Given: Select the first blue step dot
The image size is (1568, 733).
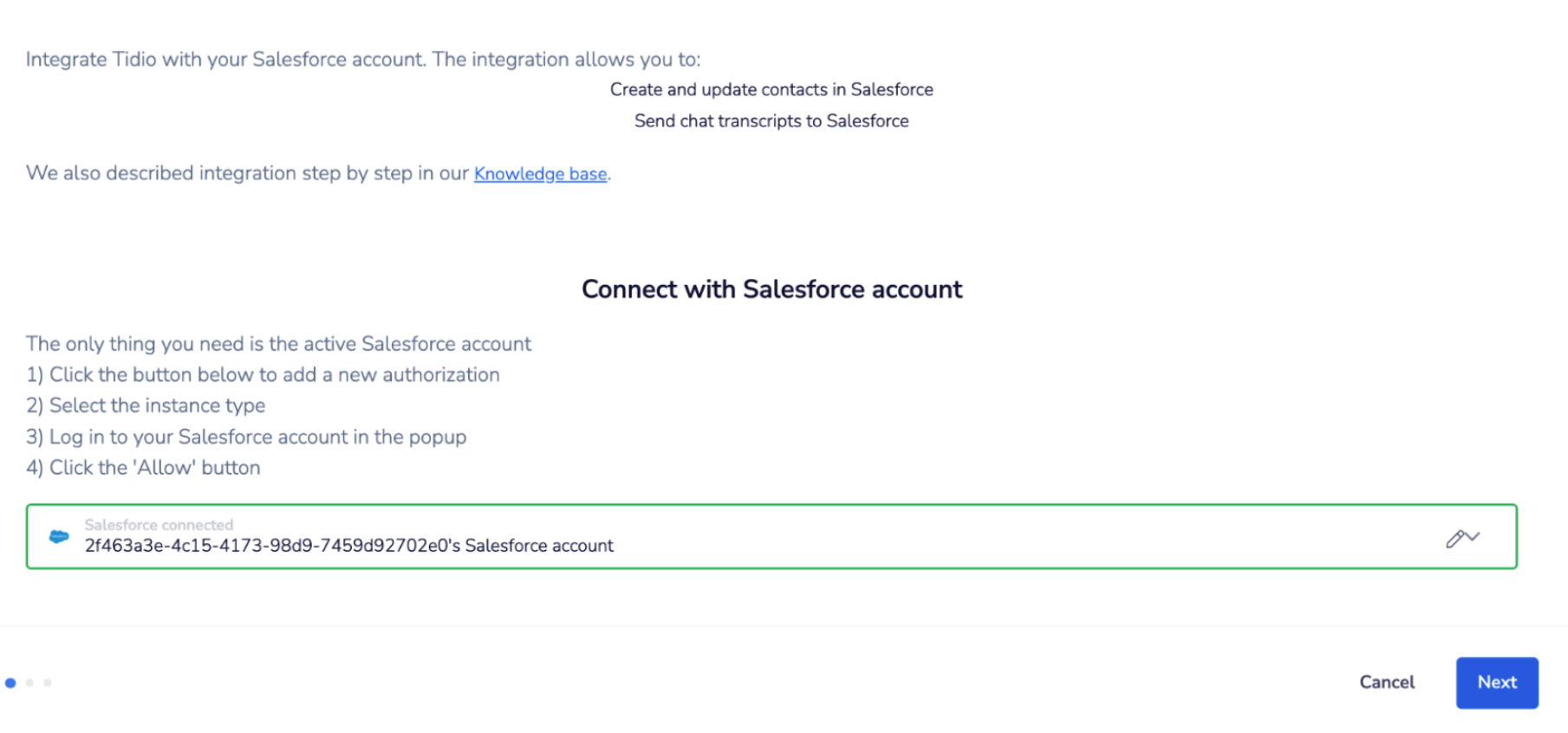Looking at the screenshot, I should (10, 683).
